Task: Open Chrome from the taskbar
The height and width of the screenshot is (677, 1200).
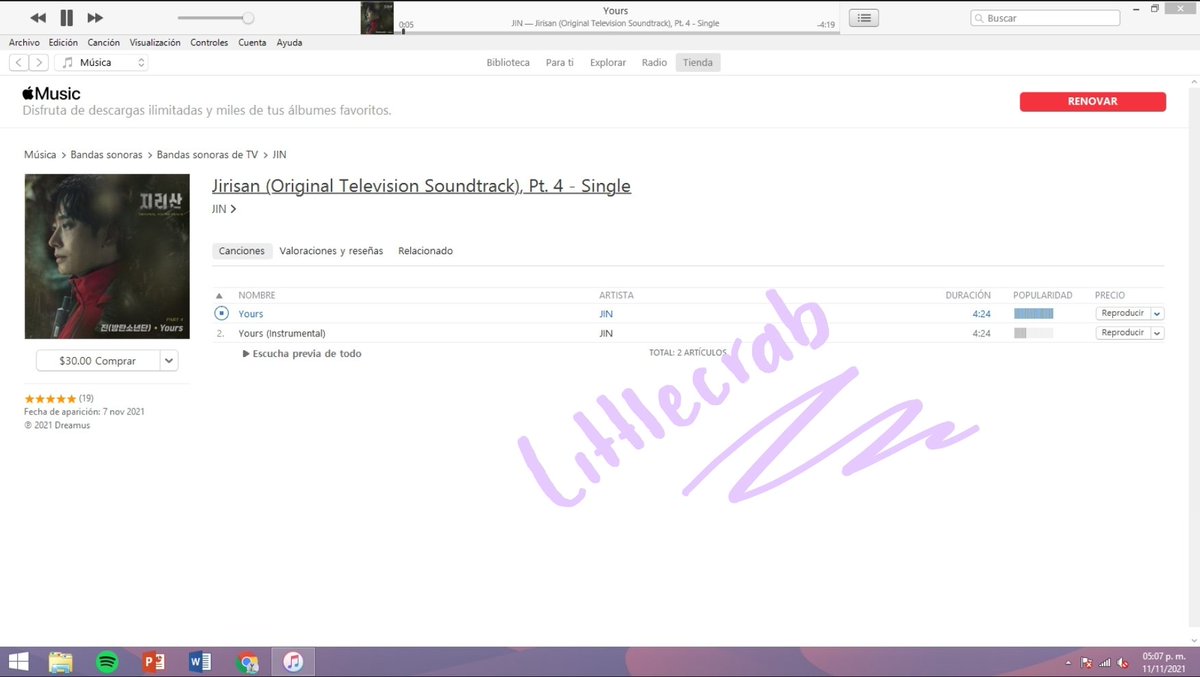Action: point(247,662)
